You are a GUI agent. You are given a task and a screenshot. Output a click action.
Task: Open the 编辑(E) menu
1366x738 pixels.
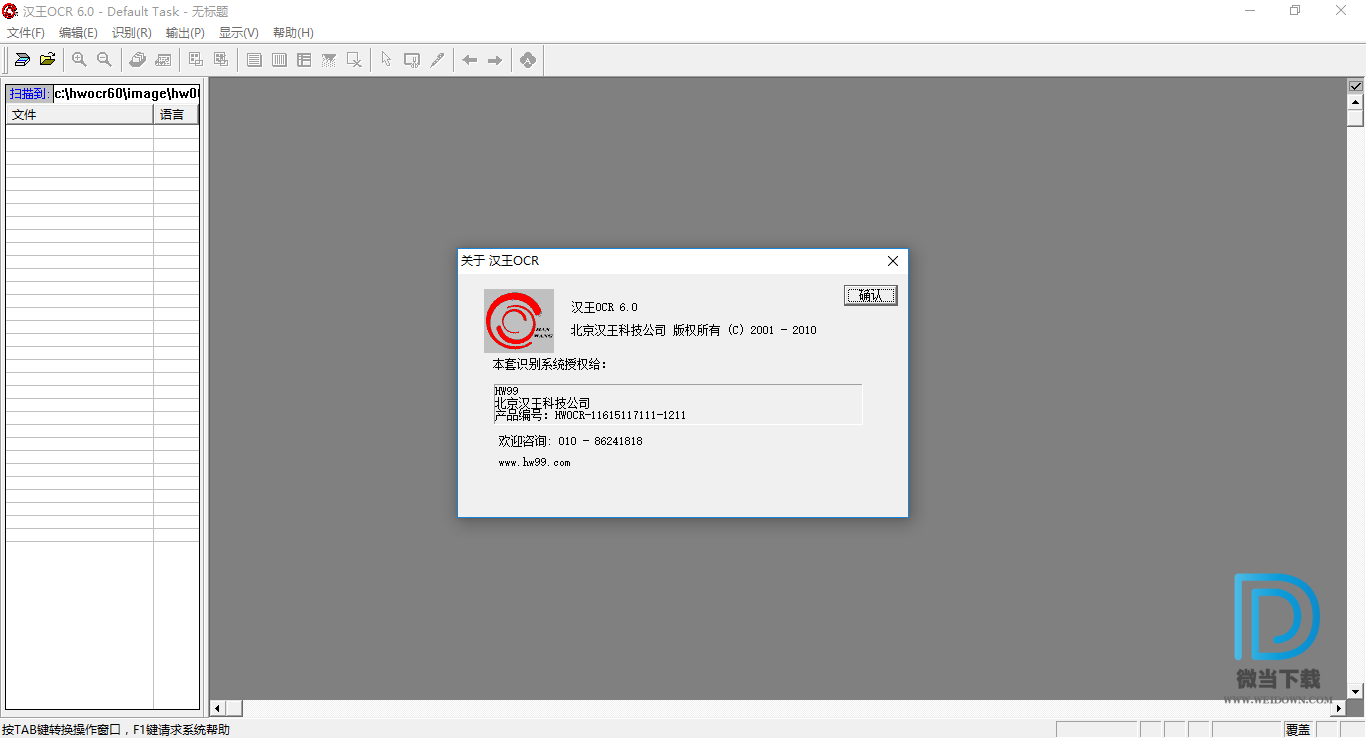78,33
